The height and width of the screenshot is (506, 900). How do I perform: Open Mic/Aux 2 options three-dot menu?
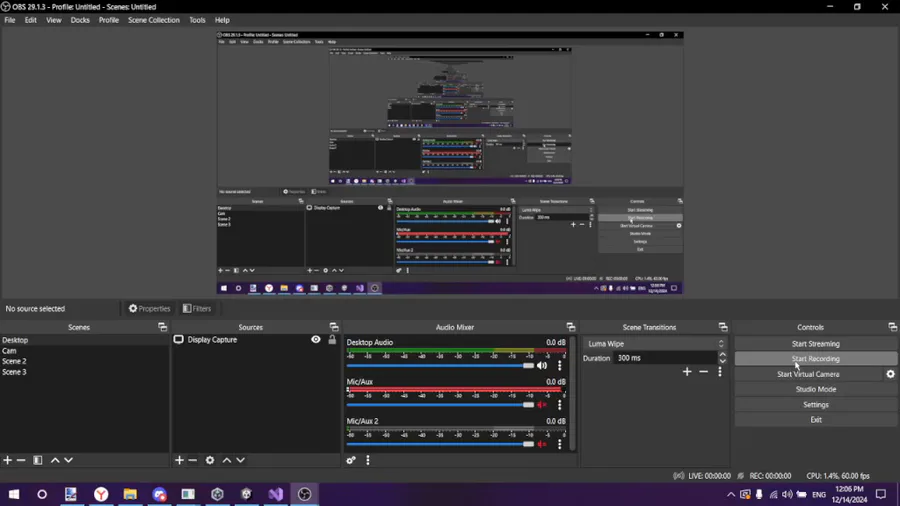(x=560, y=444)
